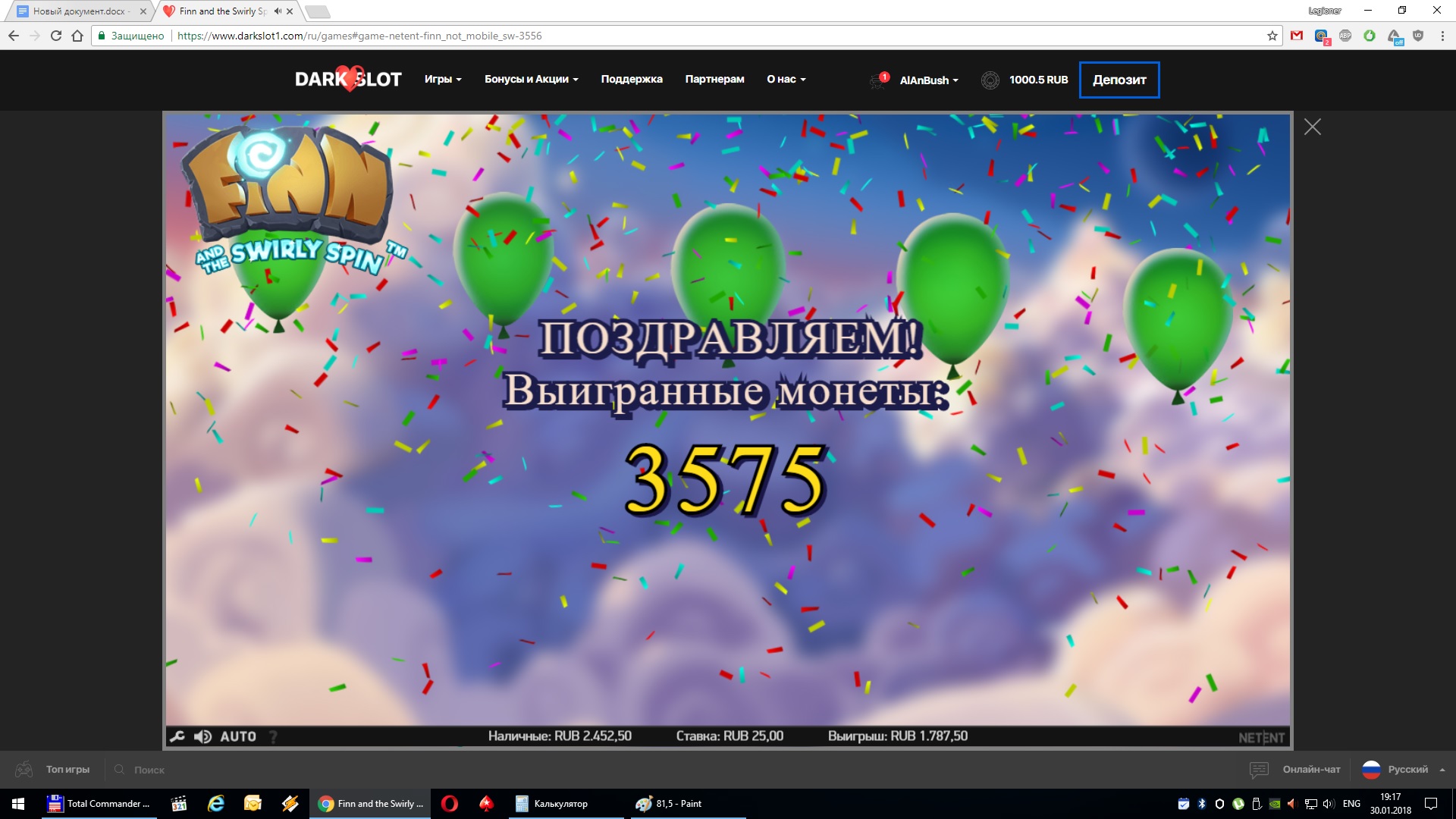Open NVIDIA tray icon
This screenshot has width=1456, height=819.
1275,804
